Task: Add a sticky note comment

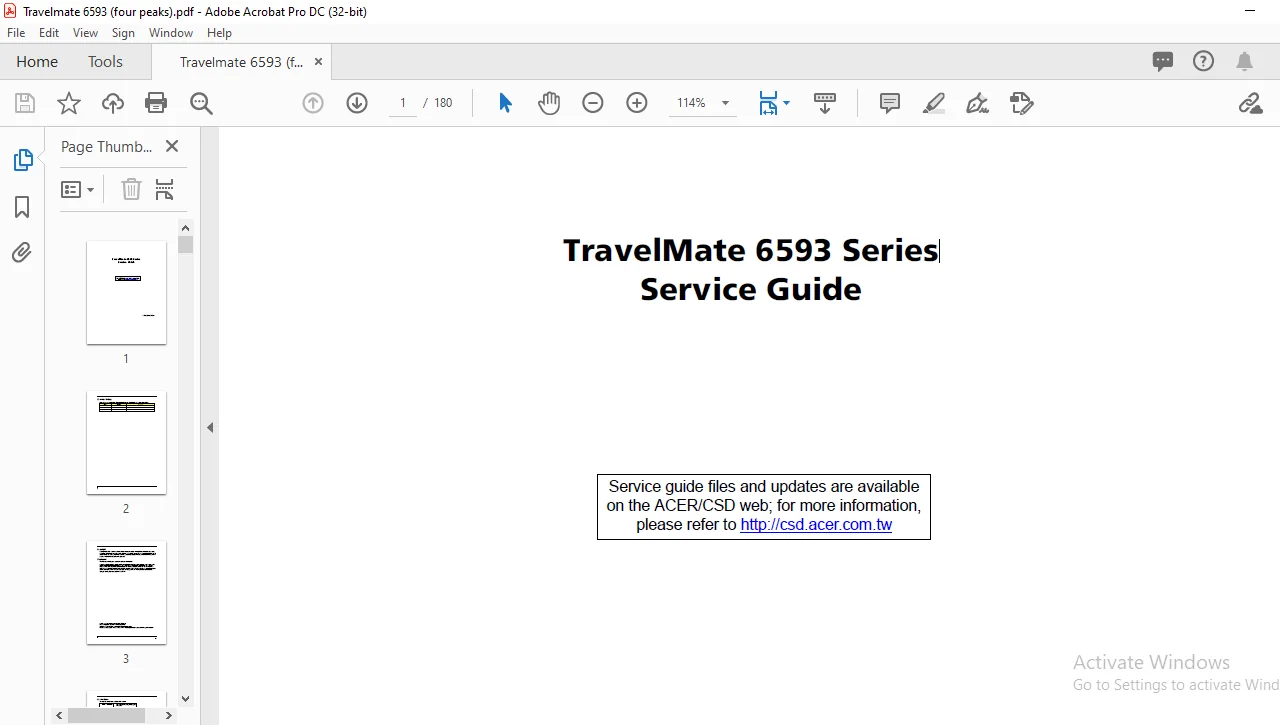Action: coord(890,103)
